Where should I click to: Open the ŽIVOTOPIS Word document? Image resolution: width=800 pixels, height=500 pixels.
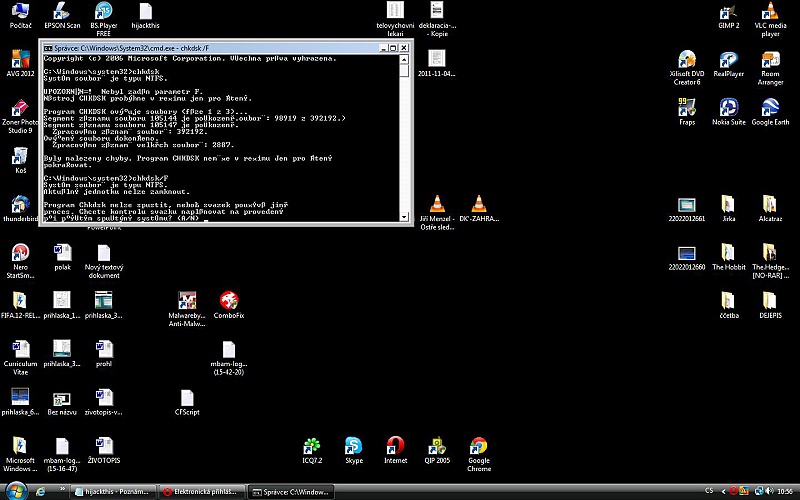click(x=104, y=451)
